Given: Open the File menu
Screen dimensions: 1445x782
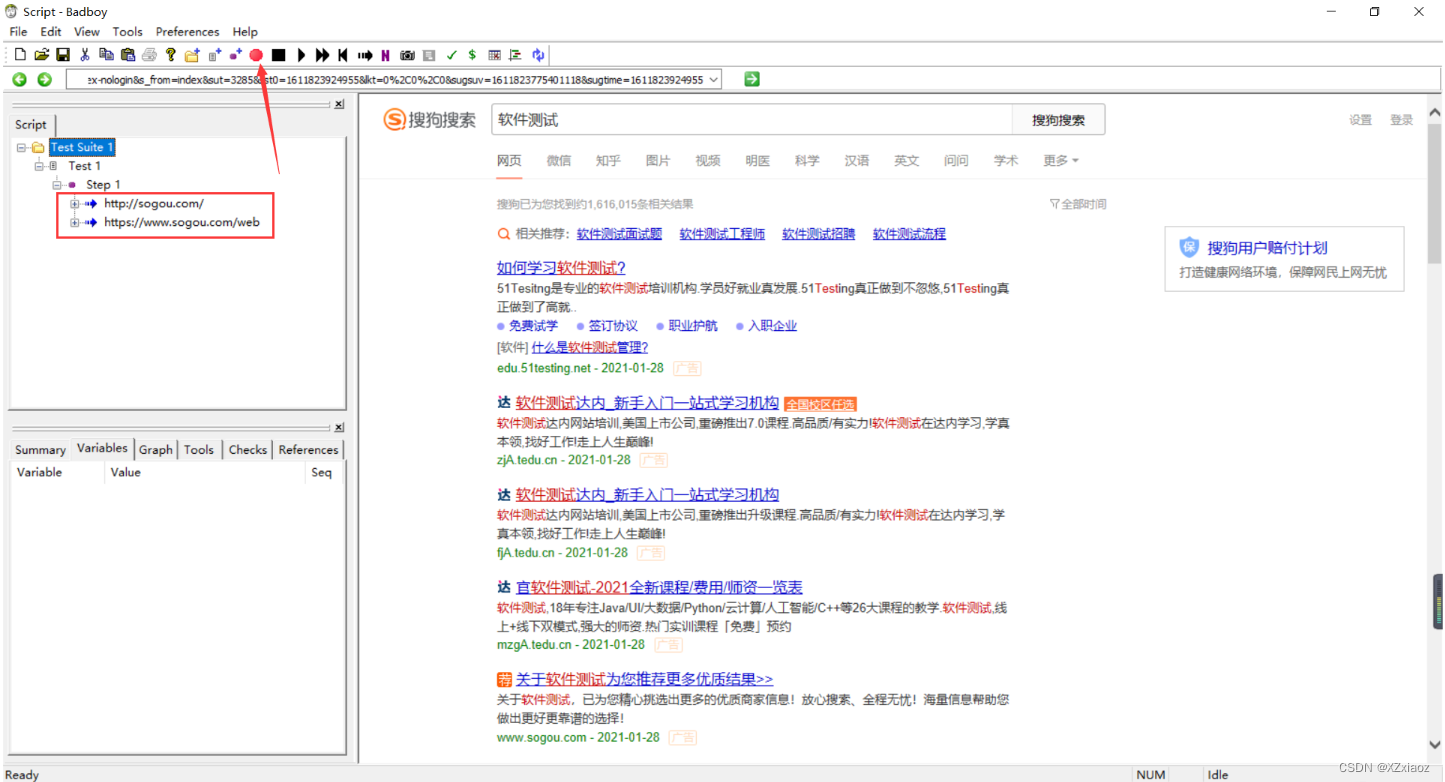Looking at the screenshot, I should 18,32.
